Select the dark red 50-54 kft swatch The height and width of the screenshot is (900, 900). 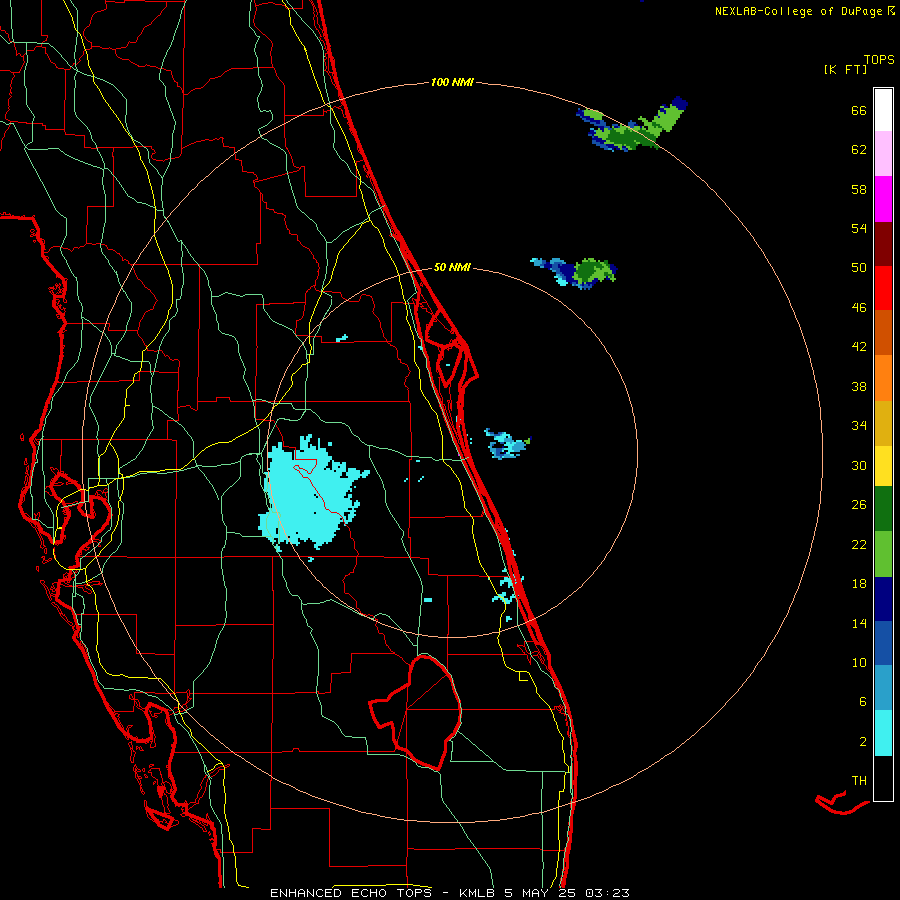[883, 245]
